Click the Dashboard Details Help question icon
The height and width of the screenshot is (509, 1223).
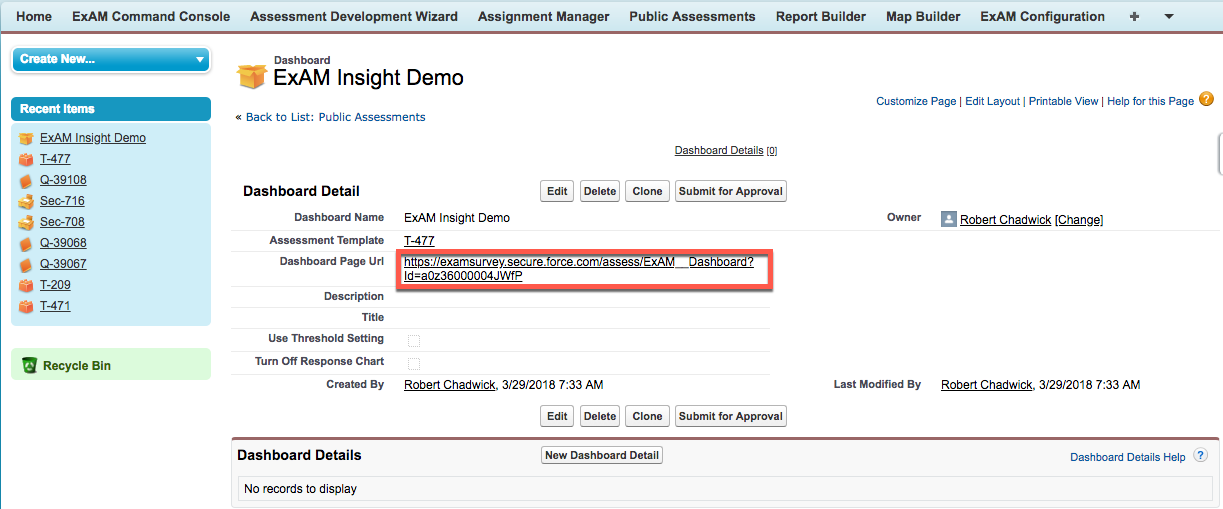click(1201, 455)
